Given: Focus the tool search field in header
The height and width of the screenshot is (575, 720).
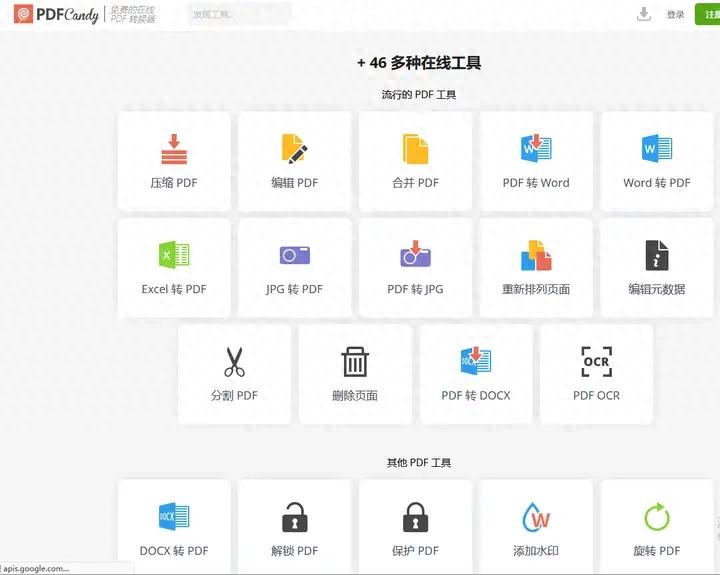Looking at the screenshot, I should coord(239,14).
